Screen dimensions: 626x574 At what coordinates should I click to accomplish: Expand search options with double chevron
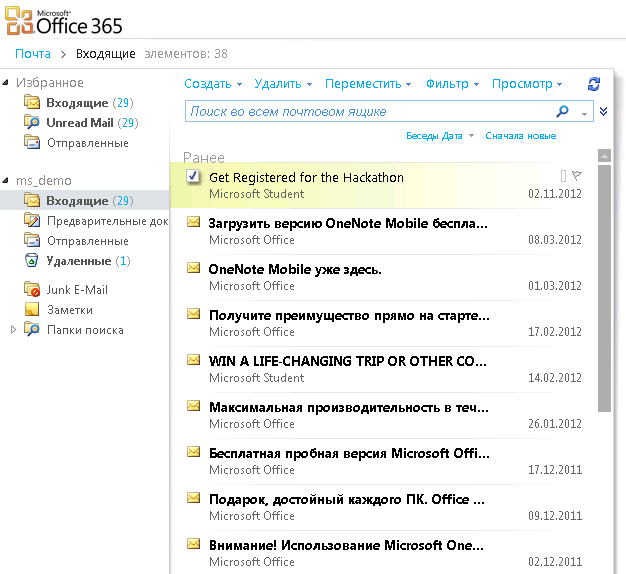[x=603, y=112]
